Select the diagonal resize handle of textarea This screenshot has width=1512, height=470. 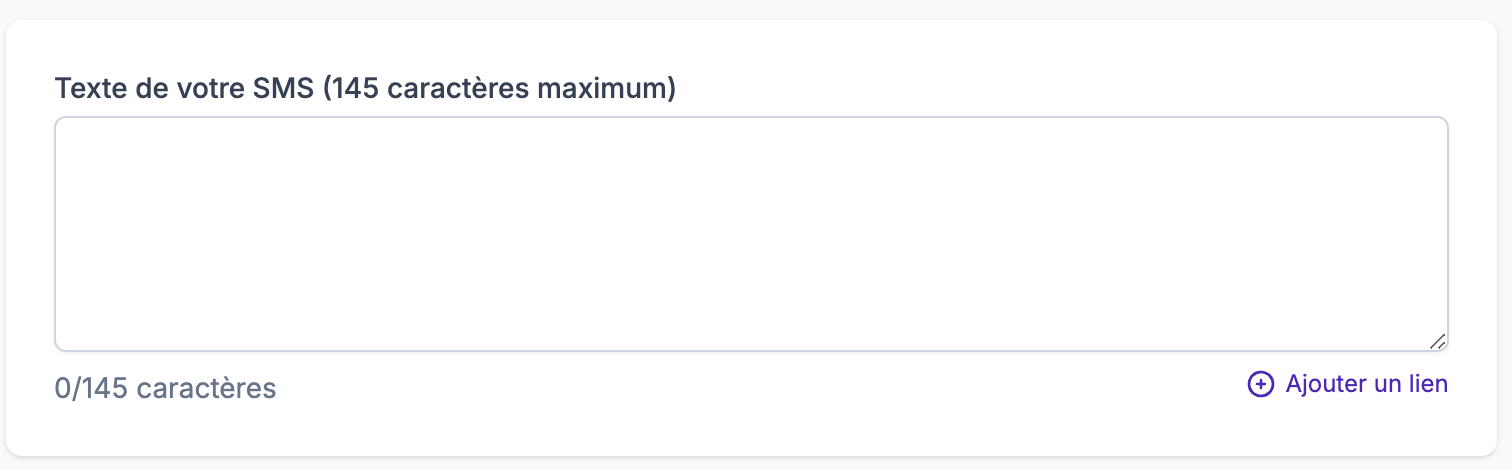[1437, 341]
